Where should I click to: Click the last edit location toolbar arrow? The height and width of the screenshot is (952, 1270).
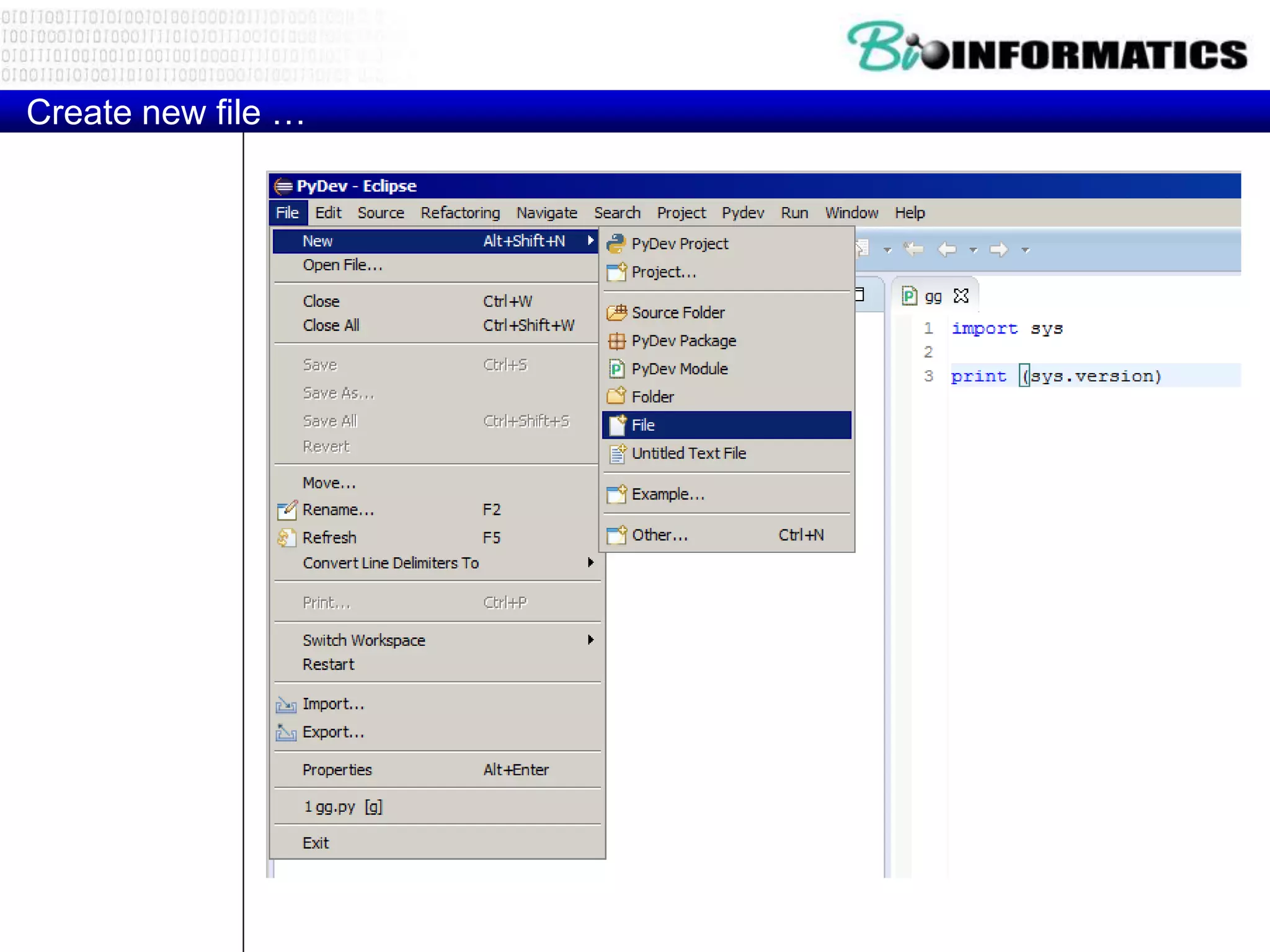coord(913,249)
